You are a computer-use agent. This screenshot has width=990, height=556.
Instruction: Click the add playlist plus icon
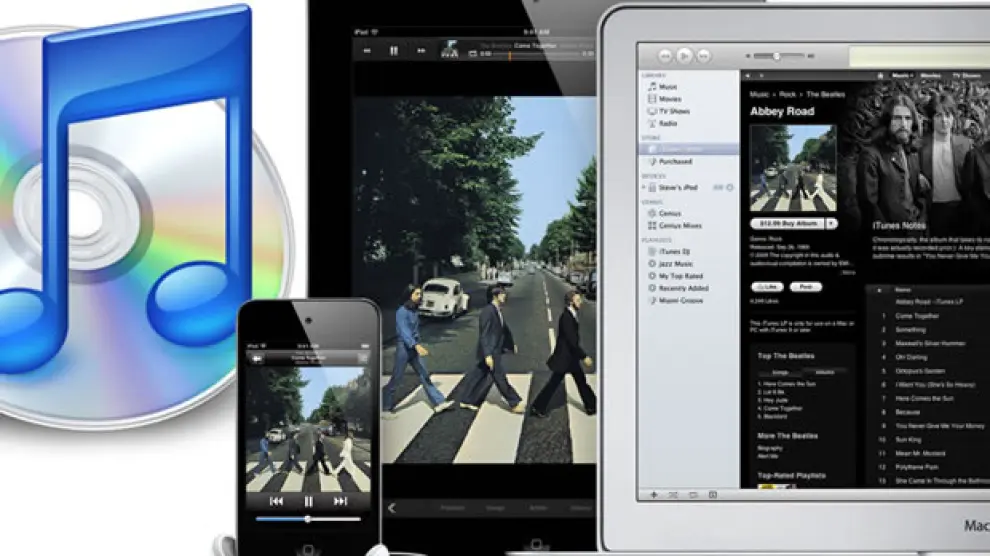tap(654, 494)
